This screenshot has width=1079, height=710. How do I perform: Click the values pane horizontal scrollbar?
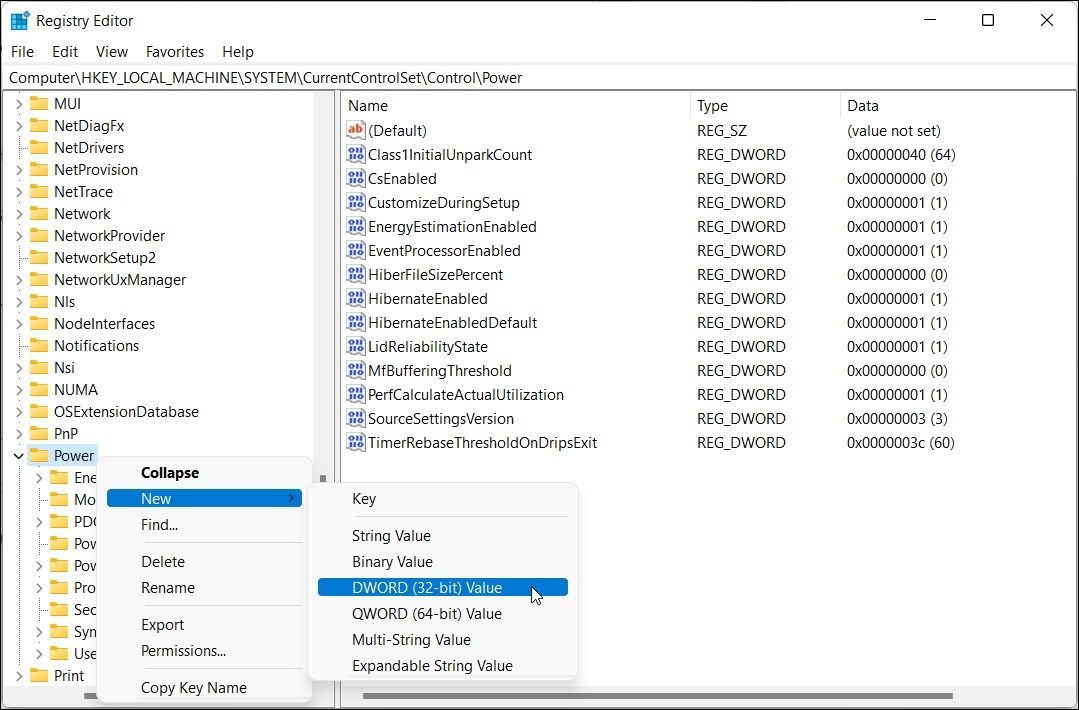[658, 696]
